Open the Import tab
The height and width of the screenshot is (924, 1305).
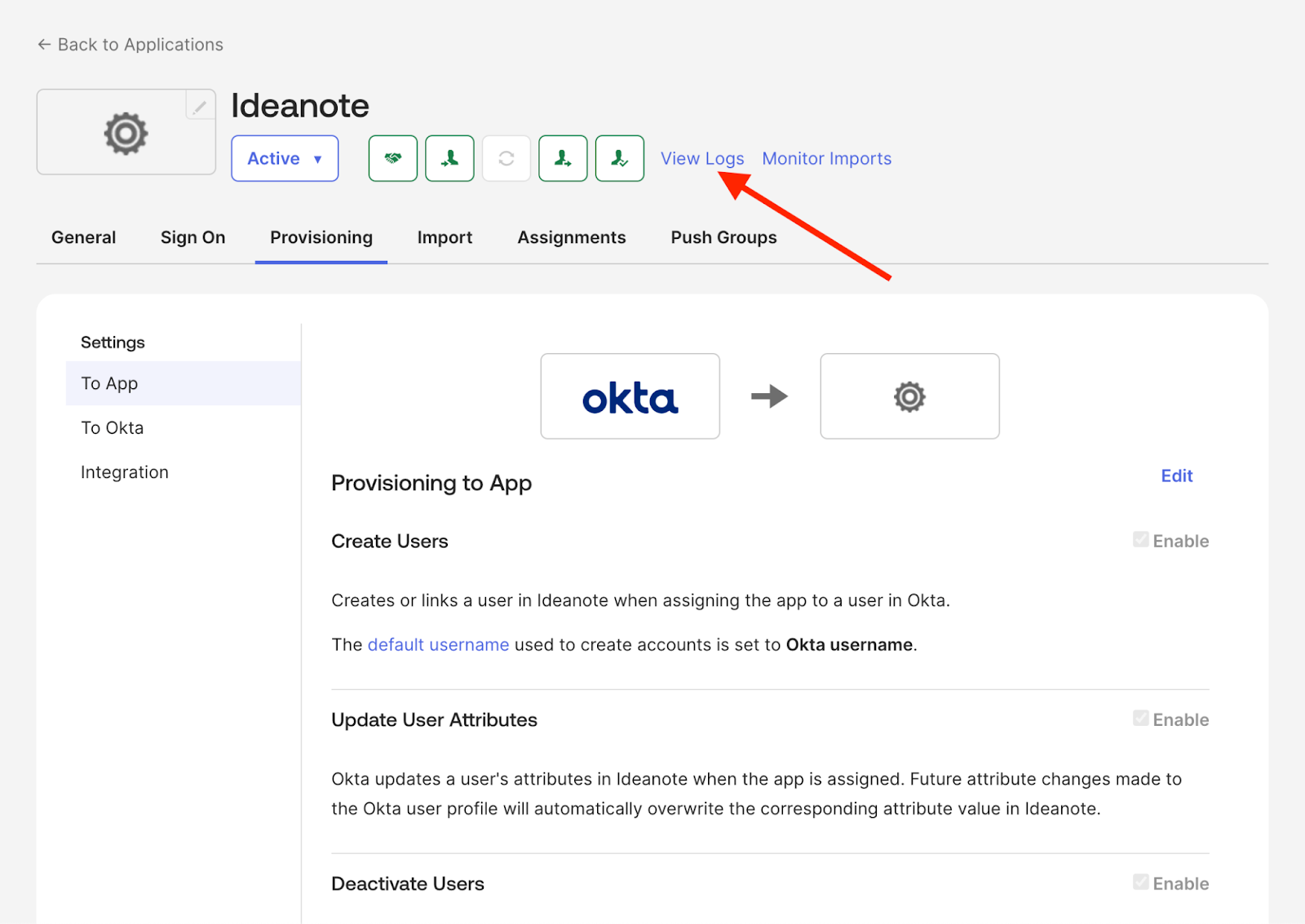pyautogui.click(x=445, y=237)
